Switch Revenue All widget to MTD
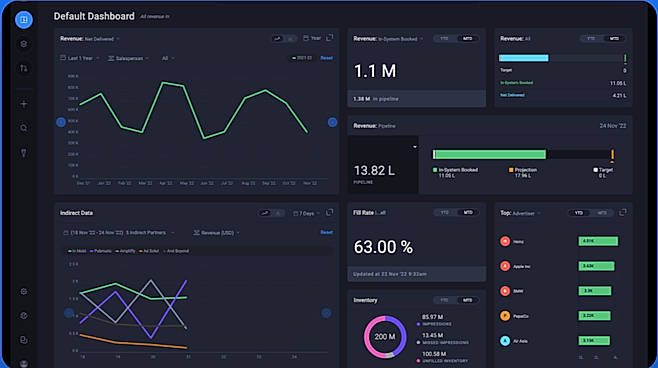658x368 pixels. (x=614, y=39)
